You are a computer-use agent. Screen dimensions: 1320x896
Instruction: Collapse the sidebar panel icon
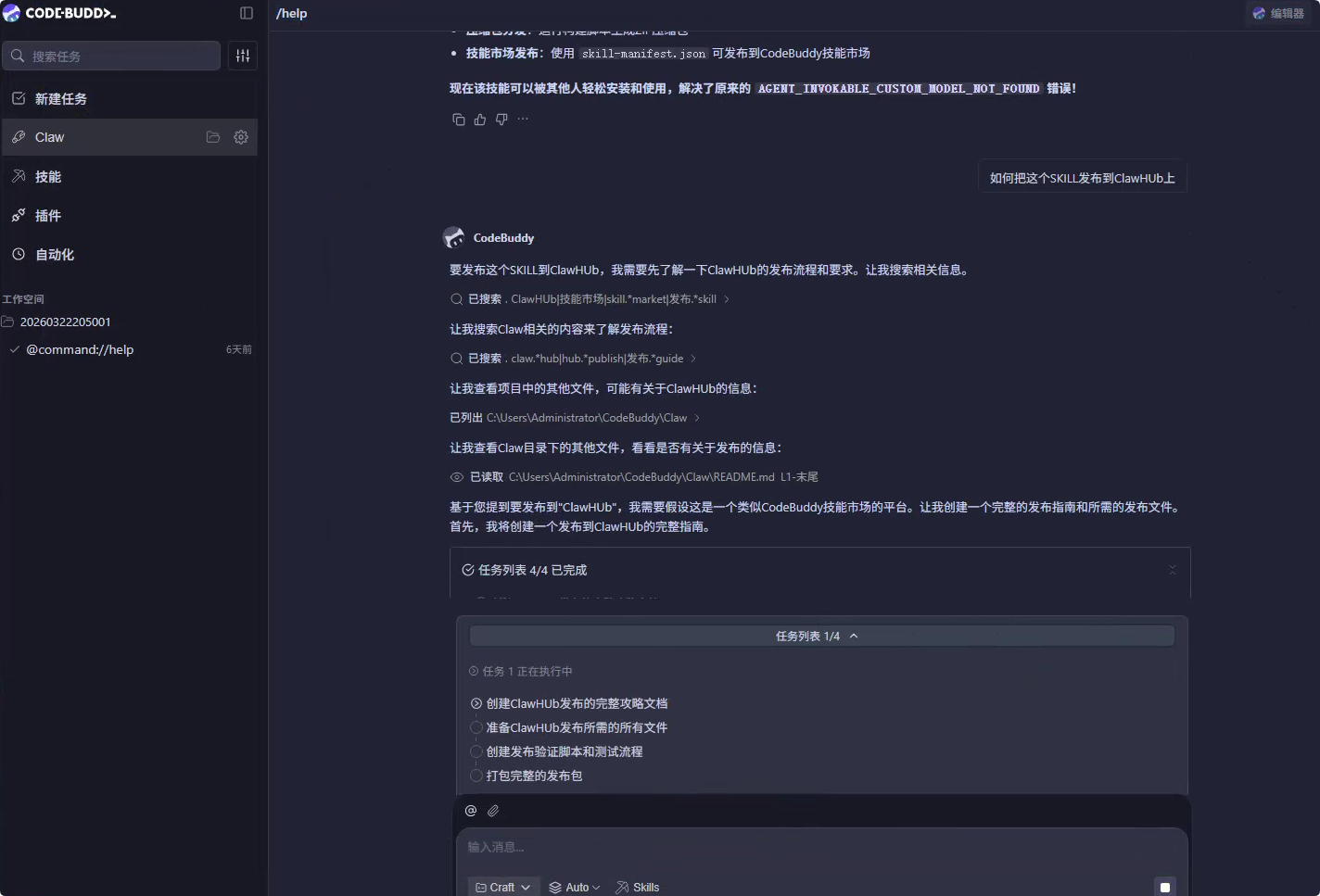coord(247,13)
